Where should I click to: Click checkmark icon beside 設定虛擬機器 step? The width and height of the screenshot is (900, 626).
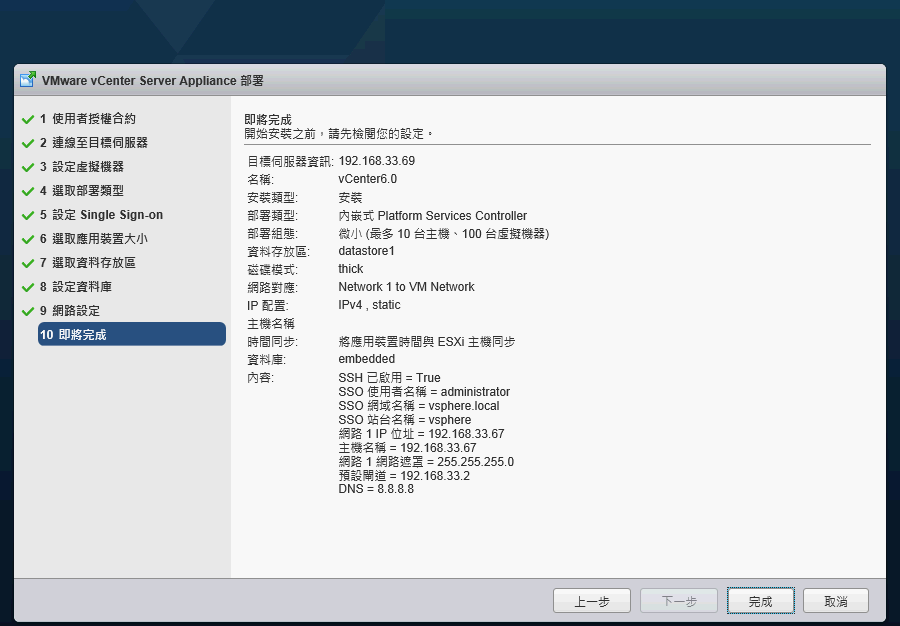tap(28, 168)
